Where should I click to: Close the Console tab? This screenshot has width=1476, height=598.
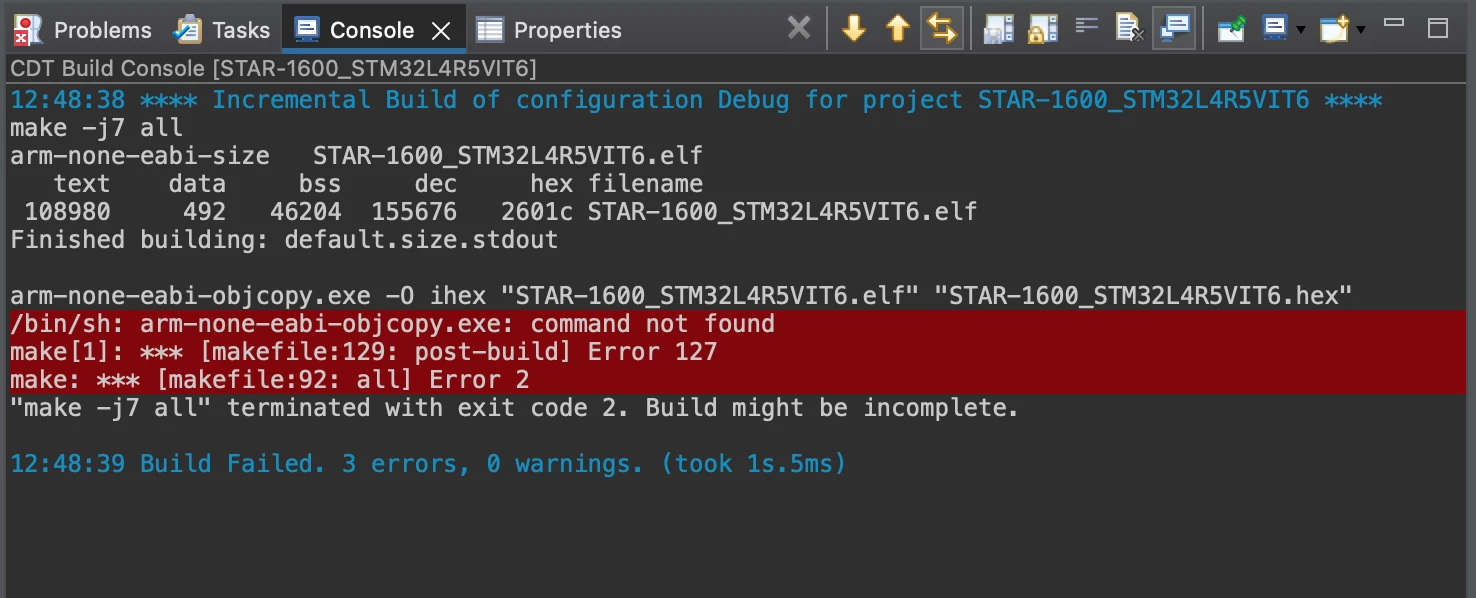click(440, 31)
